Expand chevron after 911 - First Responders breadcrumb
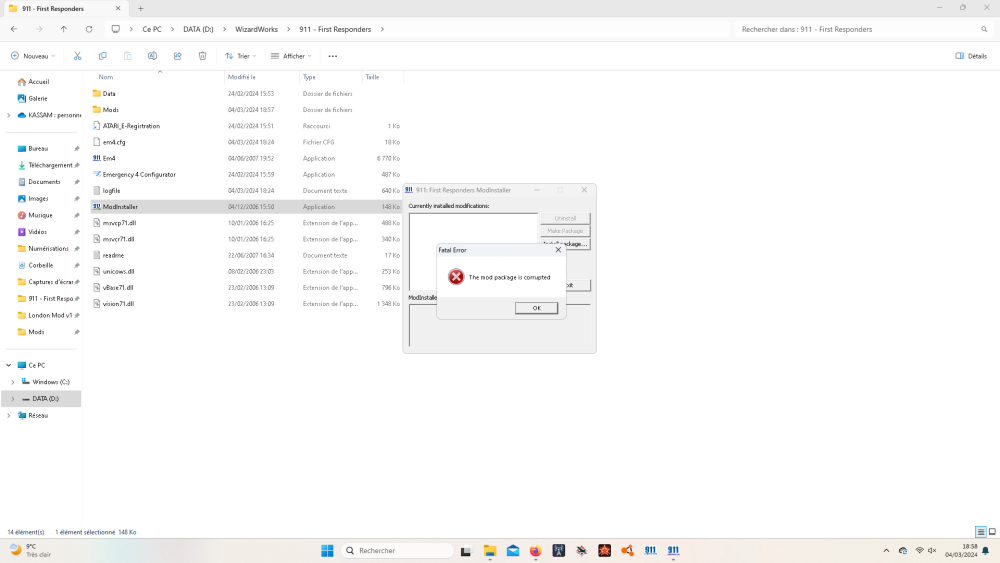Screen dimensions: 1000x563 click(382, 29)
